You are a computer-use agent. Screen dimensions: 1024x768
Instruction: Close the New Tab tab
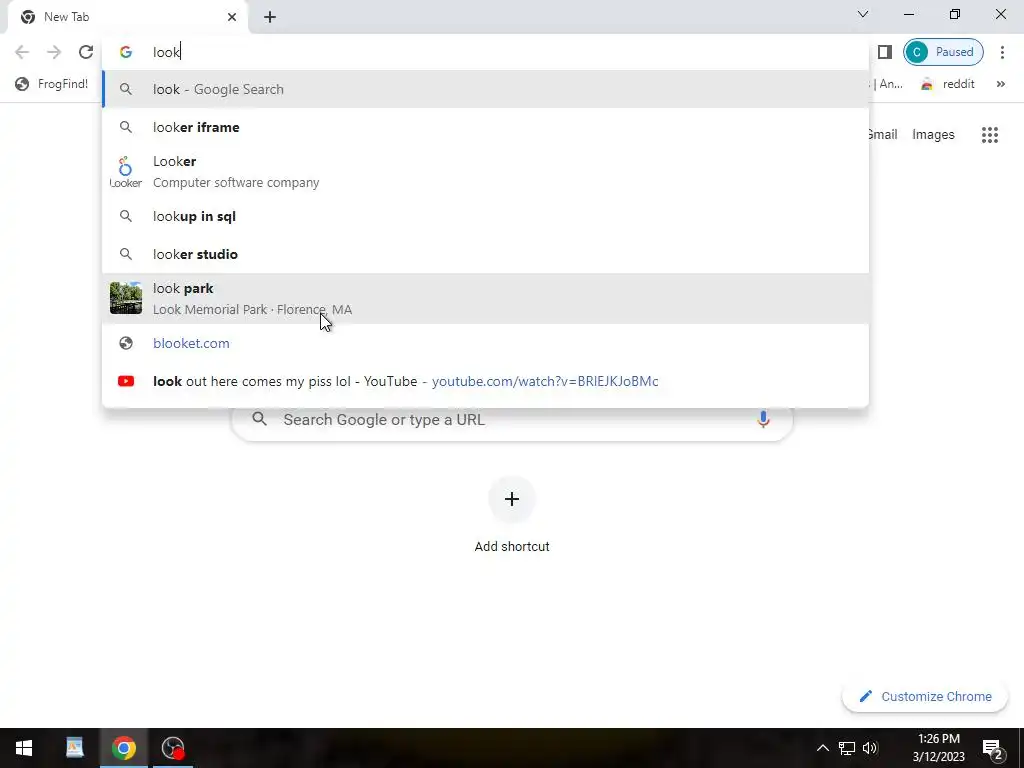(x=232, y=17)
